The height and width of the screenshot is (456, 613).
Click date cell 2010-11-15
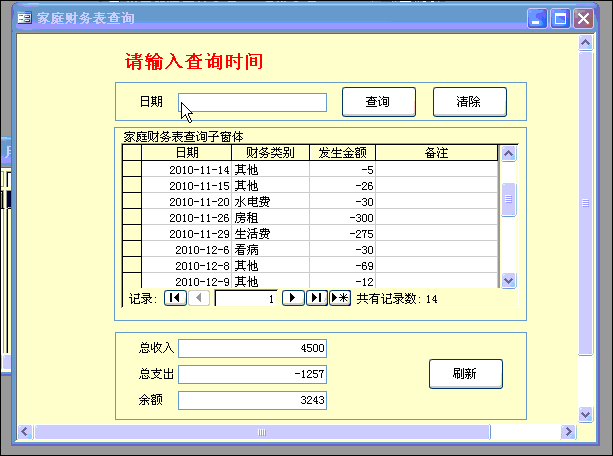click(x=186, y=185)
